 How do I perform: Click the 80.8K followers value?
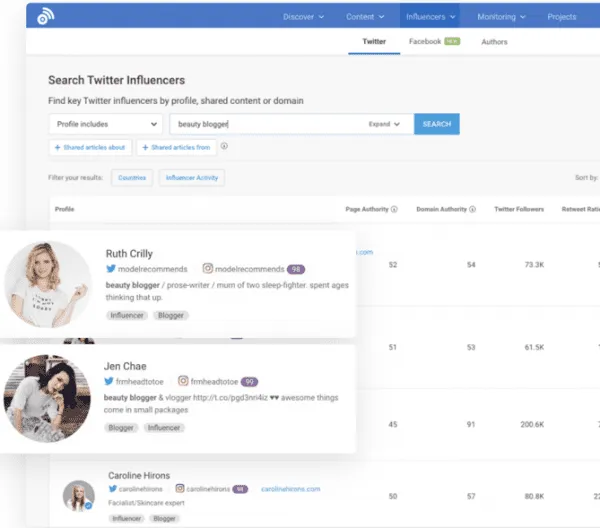click(x=534, y=496)
